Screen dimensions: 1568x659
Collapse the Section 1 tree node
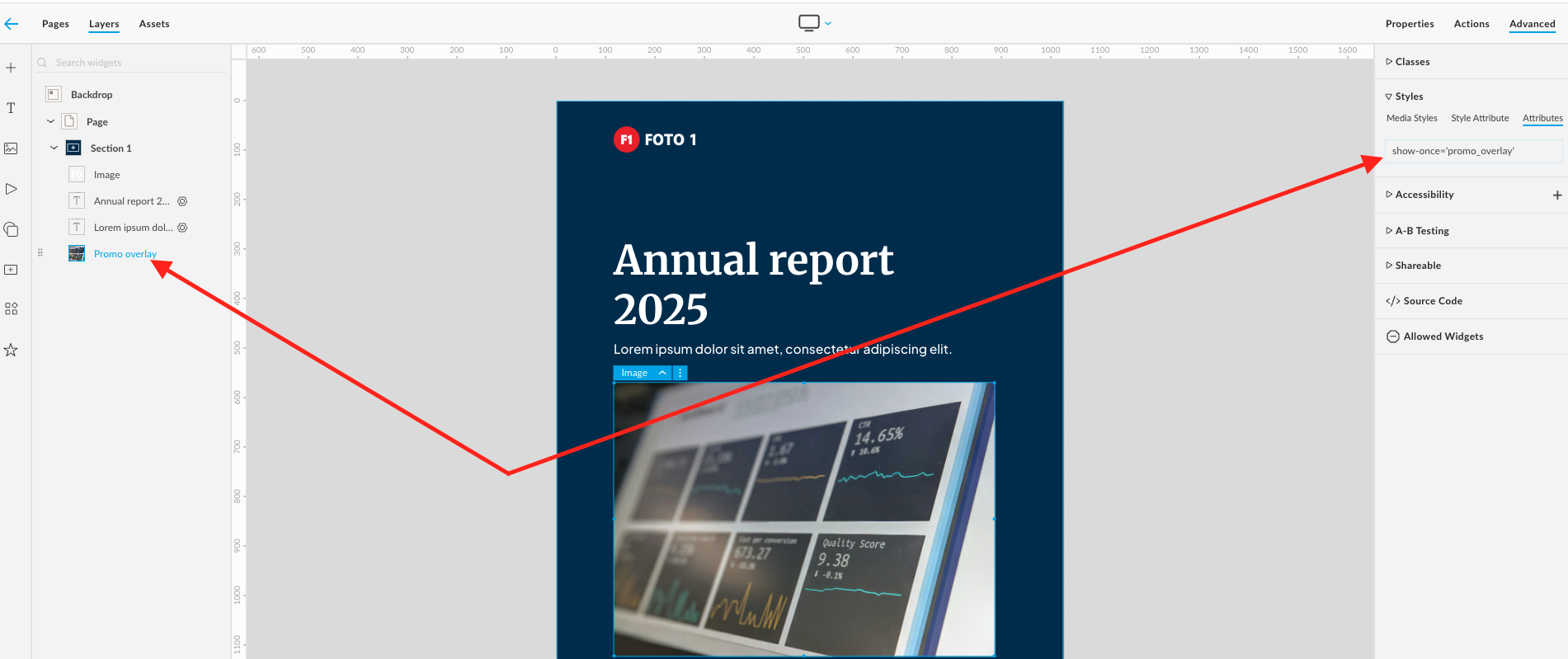point(54,148)
